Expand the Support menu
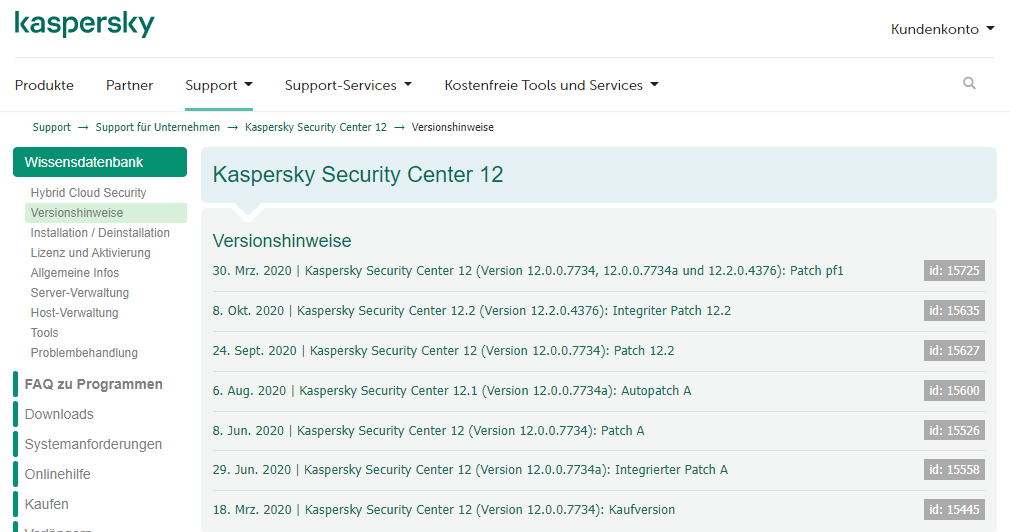Image resolution: width=1010 pixels, height=532 pixels. pos(218,85)
